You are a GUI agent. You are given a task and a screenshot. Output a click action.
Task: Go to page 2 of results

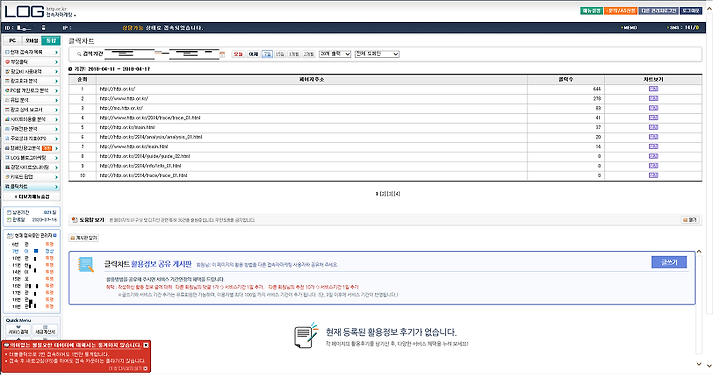383,194
